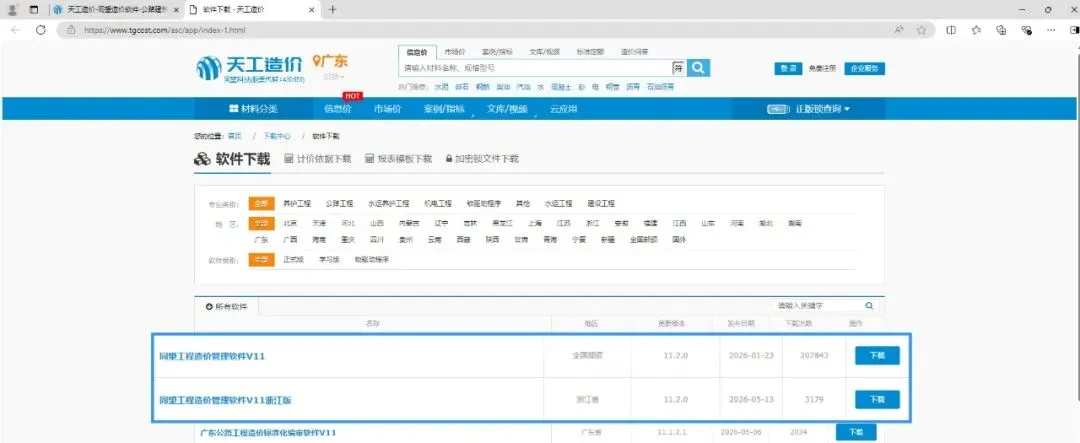Click the material name search field

pos(535,68)
